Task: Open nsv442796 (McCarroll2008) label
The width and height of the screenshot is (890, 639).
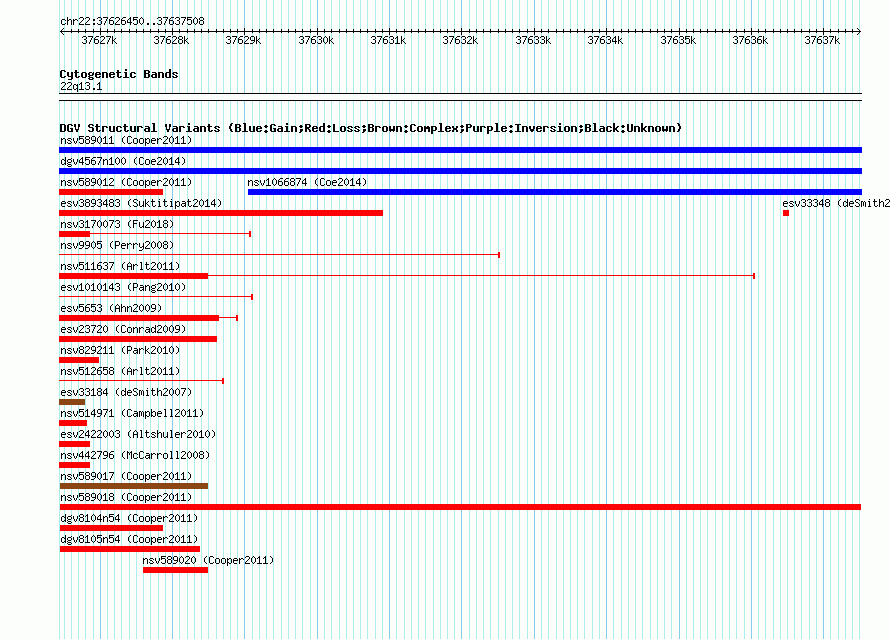Action: click(x=135, y=455)
